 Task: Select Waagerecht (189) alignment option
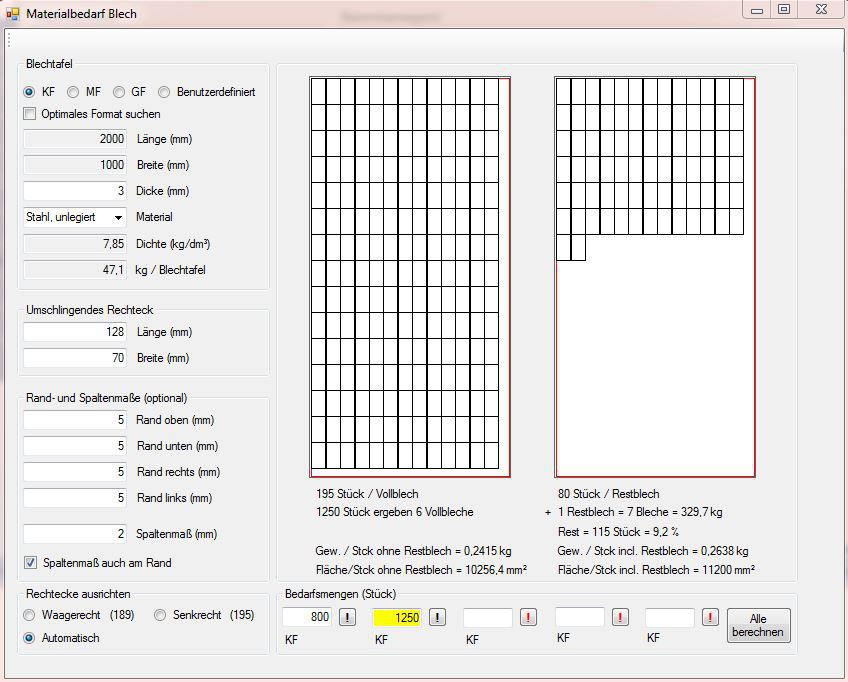pyautogui.click(x=30, y=615)
